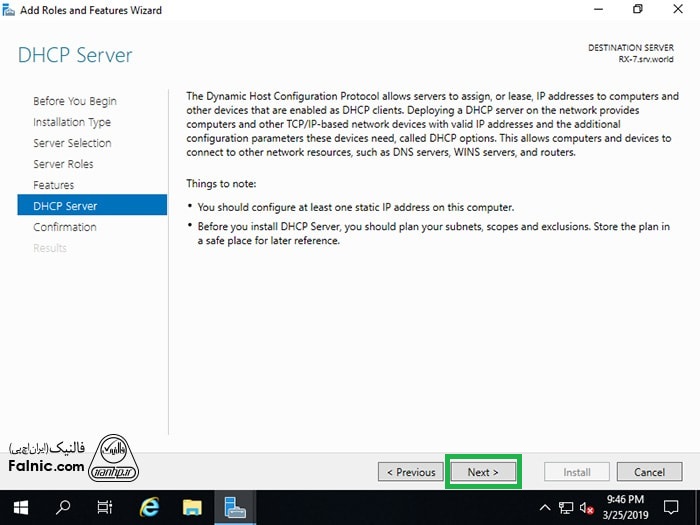The height and width of the screenshot is (525, 700).
Task: Open the Windows Start menu
Action: (x=20, y=507)
